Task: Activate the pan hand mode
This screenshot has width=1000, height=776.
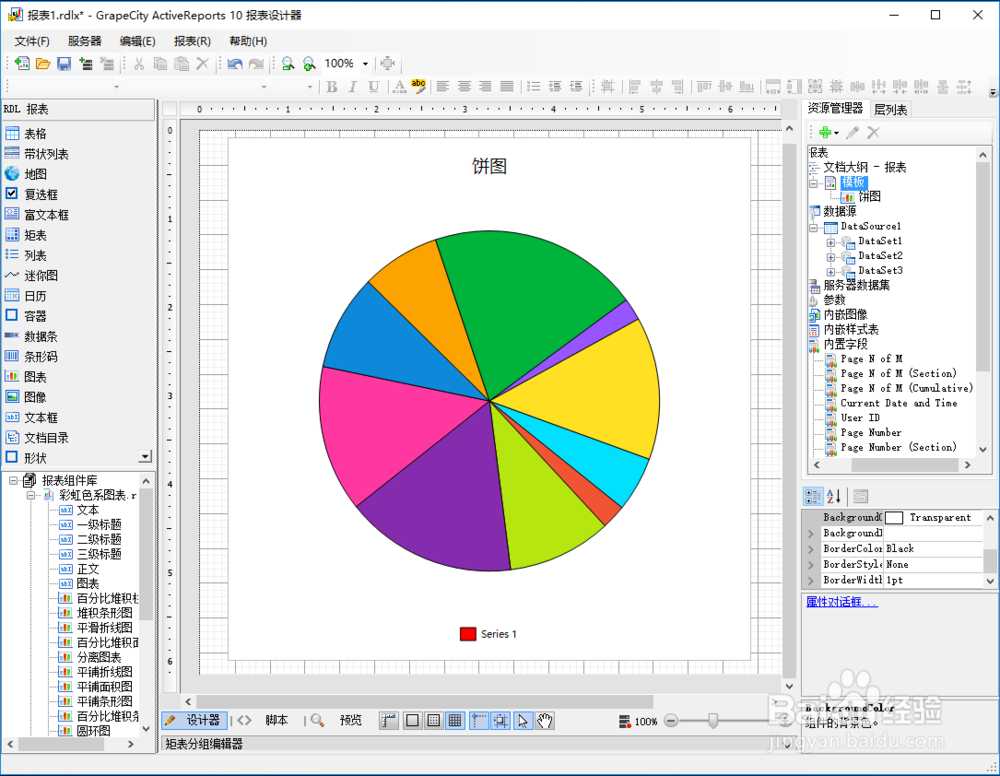Action: [544, 721]
